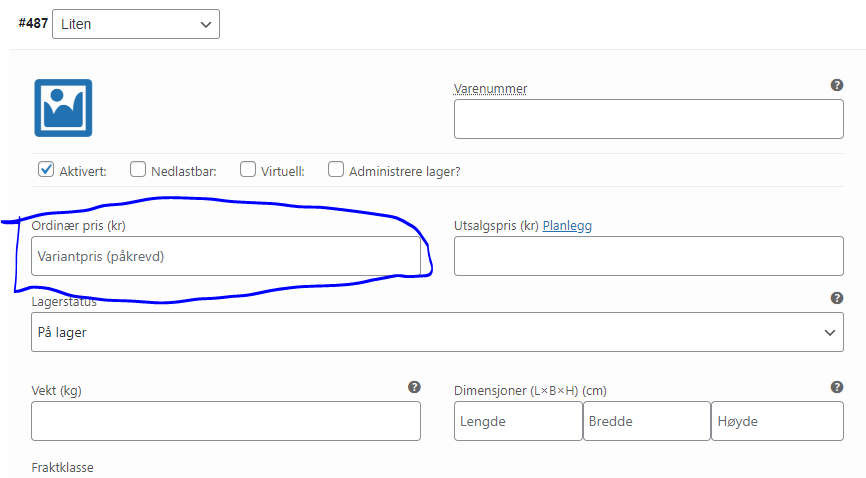Enable the Nedlastbar checkbox
The width and height of the screenshot is (866, 478).
pos(138,170)
